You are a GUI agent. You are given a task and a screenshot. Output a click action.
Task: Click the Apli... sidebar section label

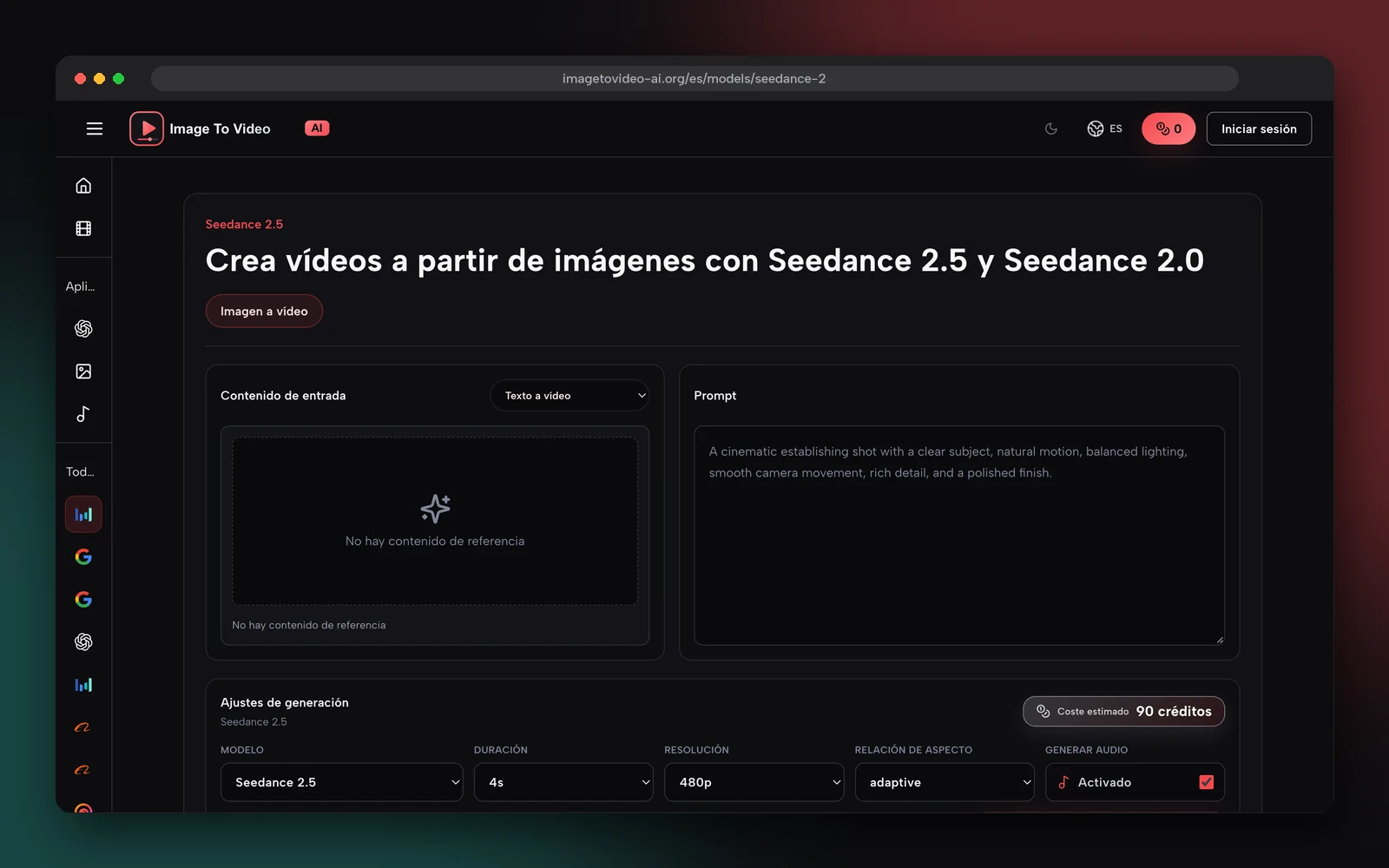pos(81,286)
